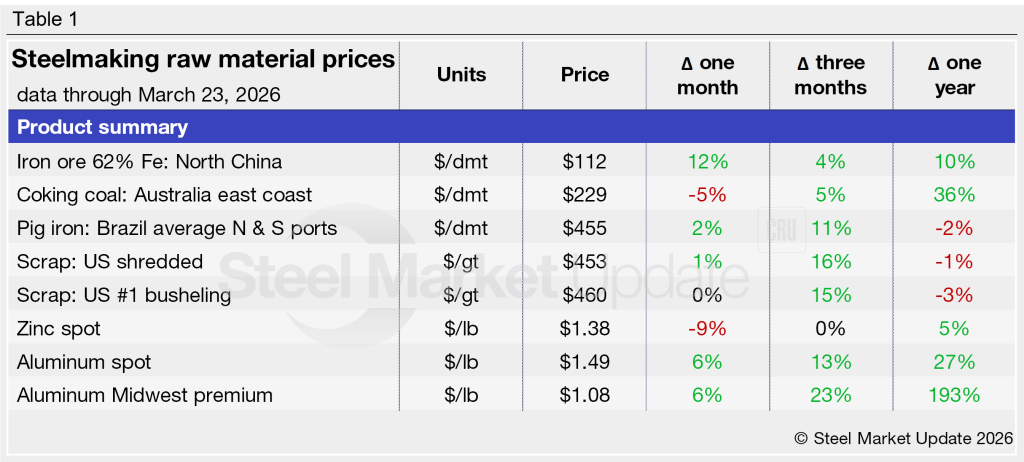Click the Steel Market Update copyright text
The width and height of the screenshot is (1024, 462).
903,437
